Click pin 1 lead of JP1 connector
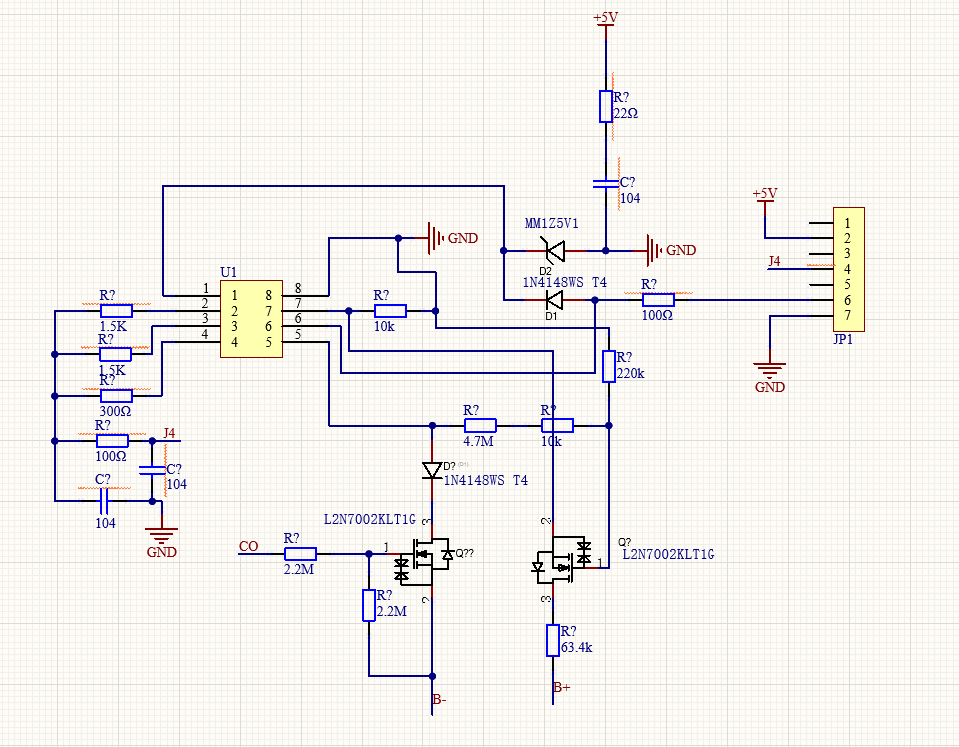This screenshot has width=959, height=747. [821, 223]
